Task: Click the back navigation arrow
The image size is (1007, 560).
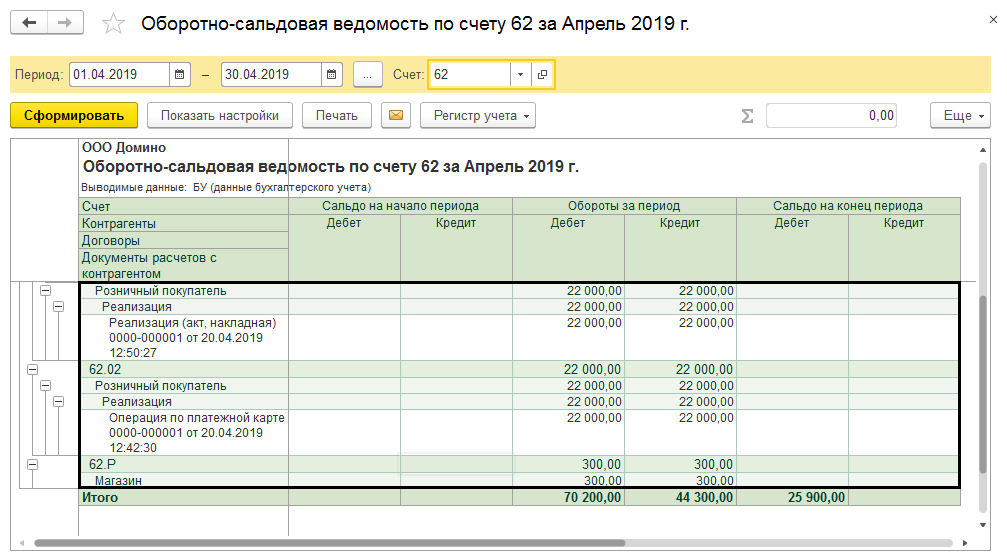Action: click(30, 22)
